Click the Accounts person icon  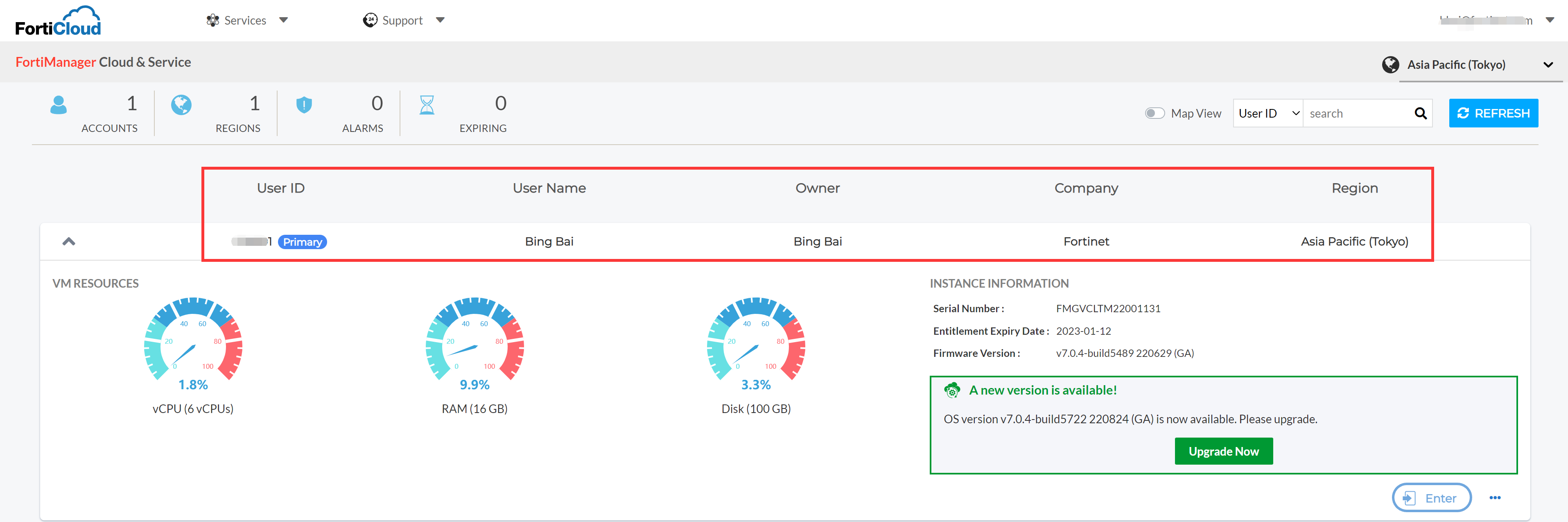click(59, 105)
